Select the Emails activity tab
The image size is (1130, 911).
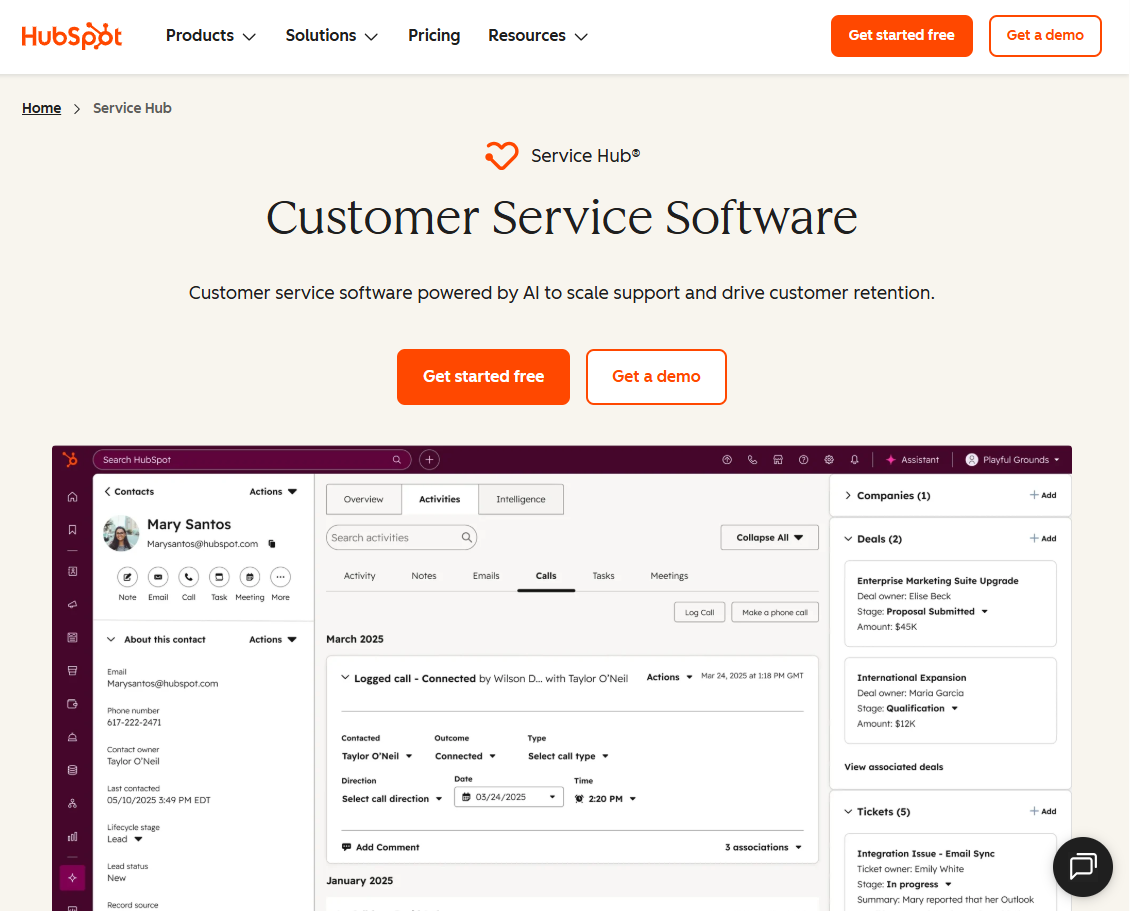click(x=486, y=576)
